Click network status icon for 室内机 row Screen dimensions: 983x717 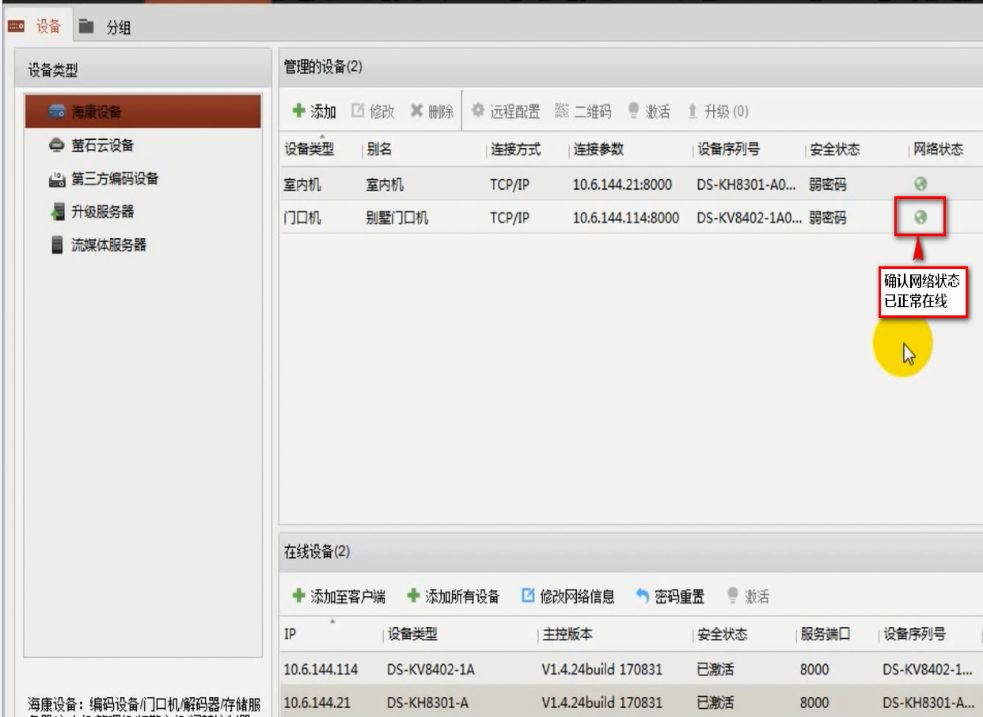[922, 184]
